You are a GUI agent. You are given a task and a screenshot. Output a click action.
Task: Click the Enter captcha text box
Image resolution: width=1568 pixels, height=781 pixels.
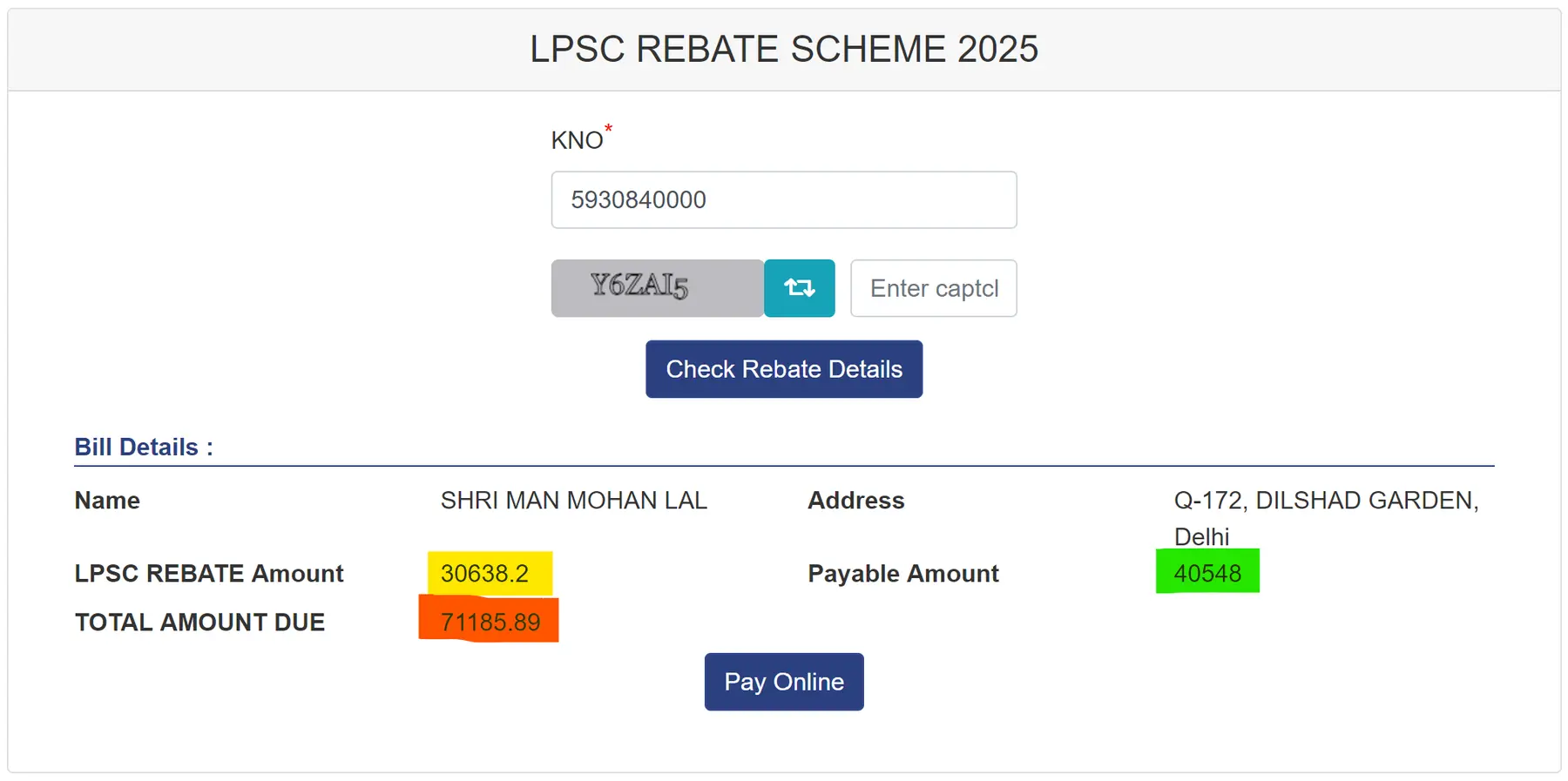(x=933, y=288)
